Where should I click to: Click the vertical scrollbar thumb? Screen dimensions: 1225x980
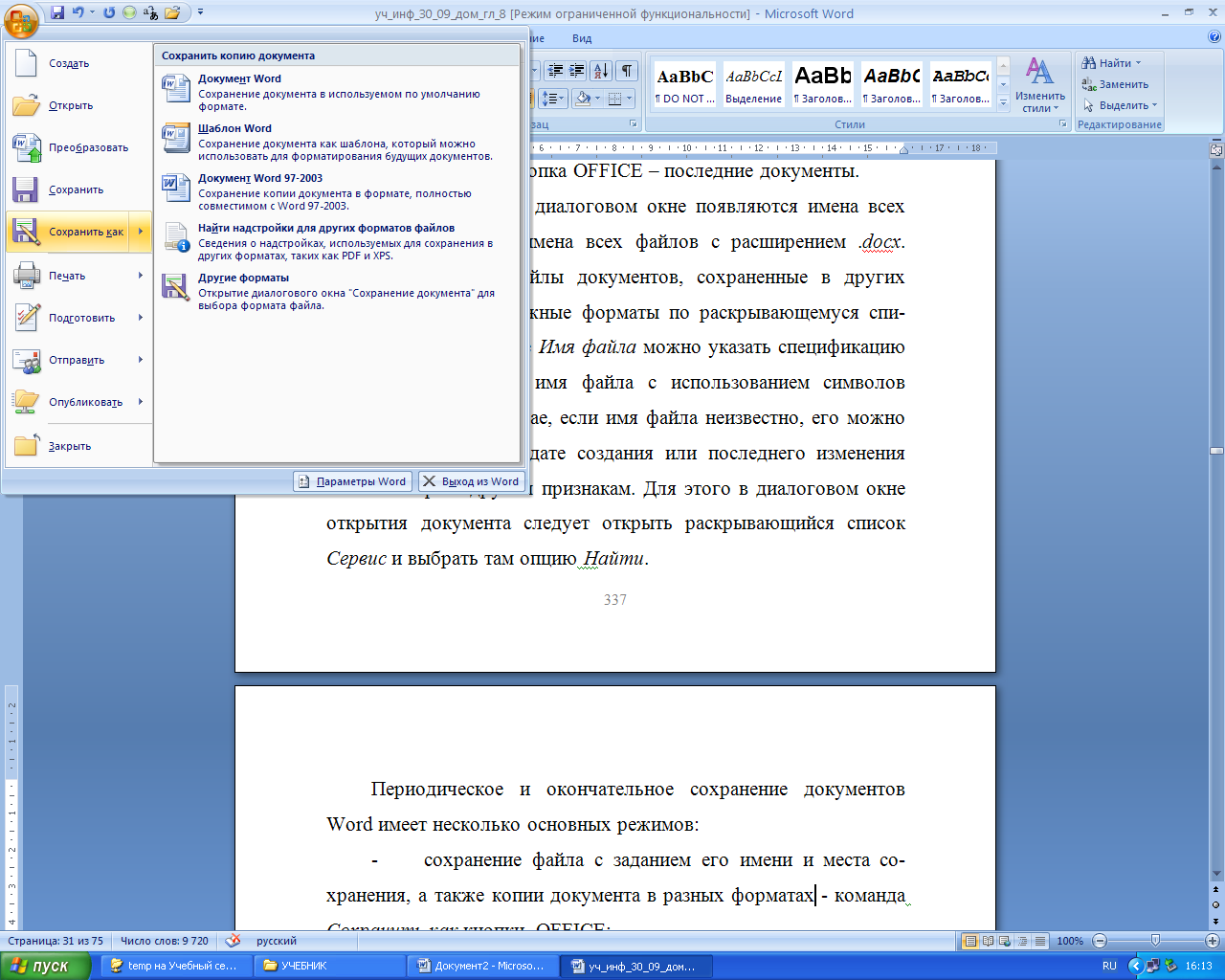click(x=1216, y=450)
